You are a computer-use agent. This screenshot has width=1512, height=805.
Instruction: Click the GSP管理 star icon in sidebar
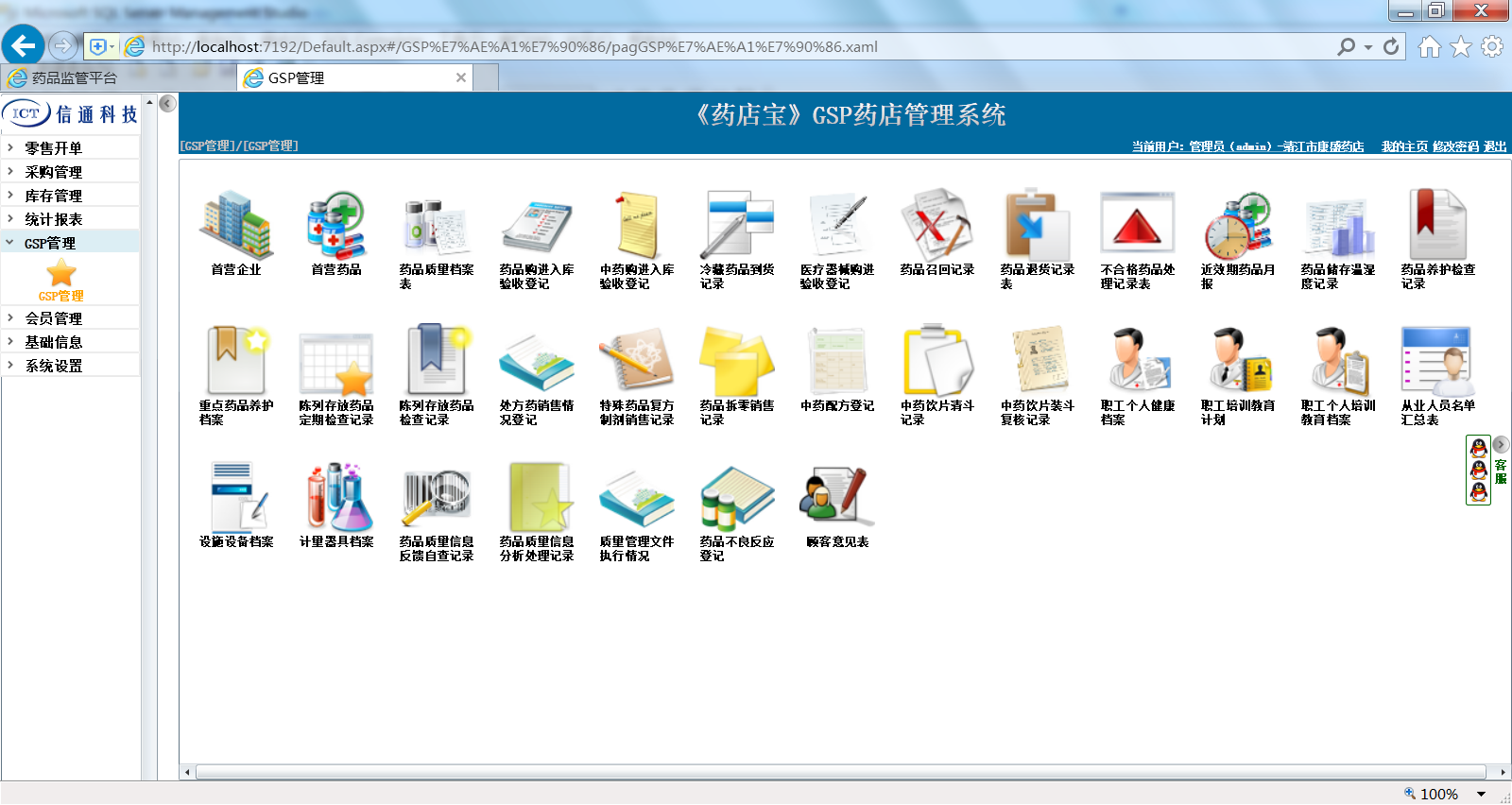click(61, 274)
